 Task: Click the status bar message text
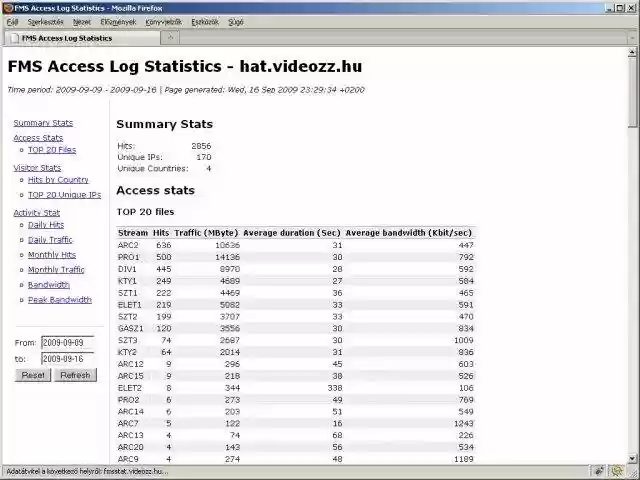pyautogui.click(x=87, y=471)
